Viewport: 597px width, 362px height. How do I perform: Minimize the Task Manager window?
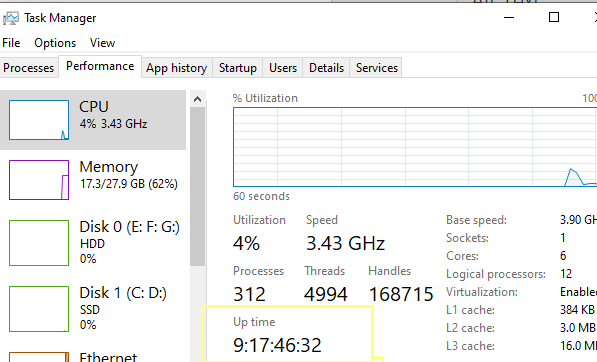click(509, 18)
